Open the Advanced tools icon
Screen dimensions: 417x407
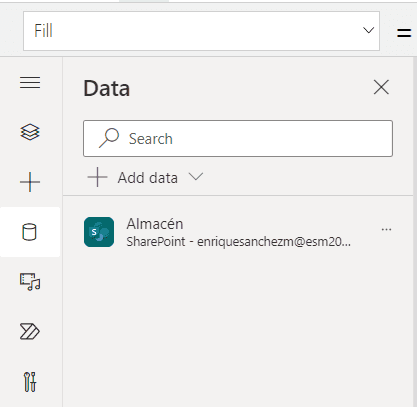click(30, 382)
